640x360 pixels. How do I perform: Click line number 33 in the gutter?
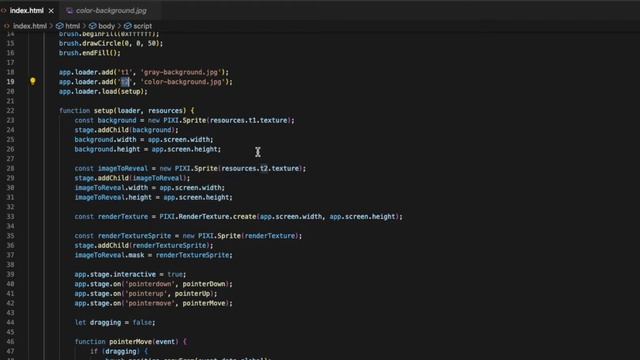tap(10, 216)
